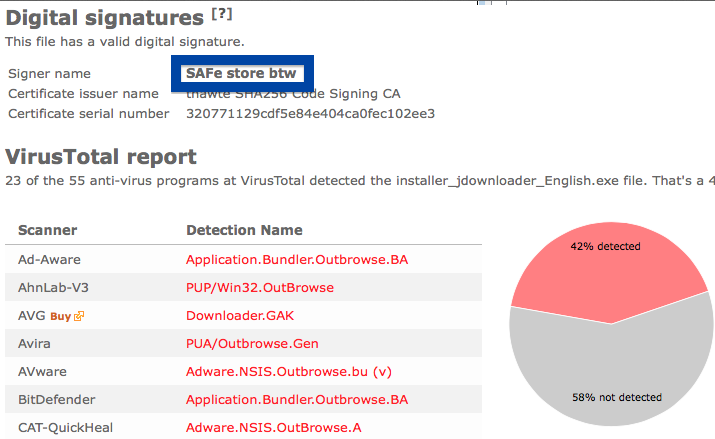
Task: Click the Scanner column header
Action: [x=47, y=230]
